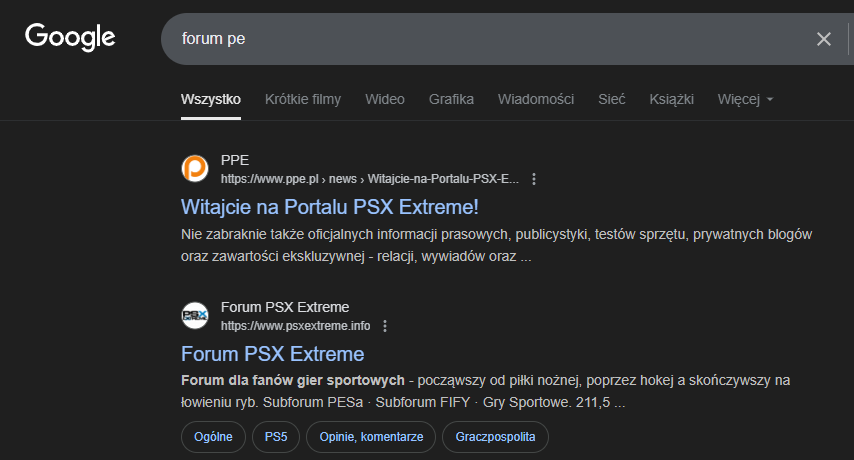Screen dimensions: 854x460
Task: Click the PPE site name
Action: [235, 160]
